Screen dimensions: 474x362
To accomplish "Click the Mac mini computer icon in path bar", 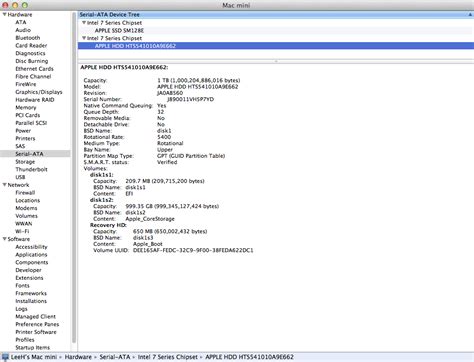I will click(x=5, y=357).
